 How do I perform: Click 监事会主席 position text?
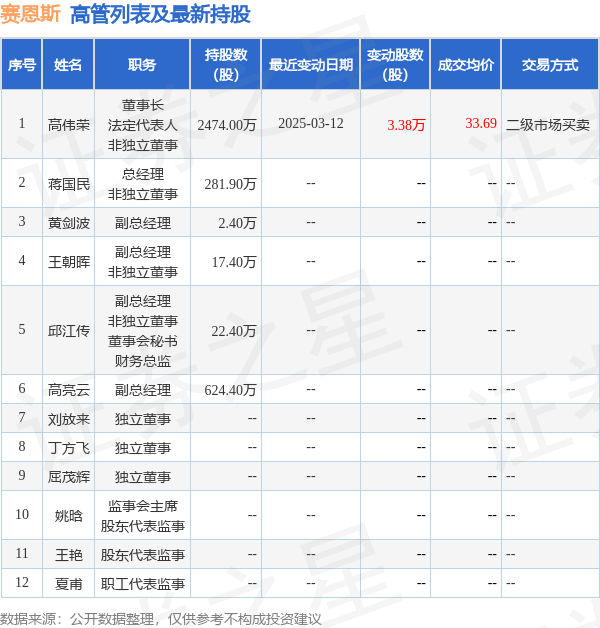[143, 506]
